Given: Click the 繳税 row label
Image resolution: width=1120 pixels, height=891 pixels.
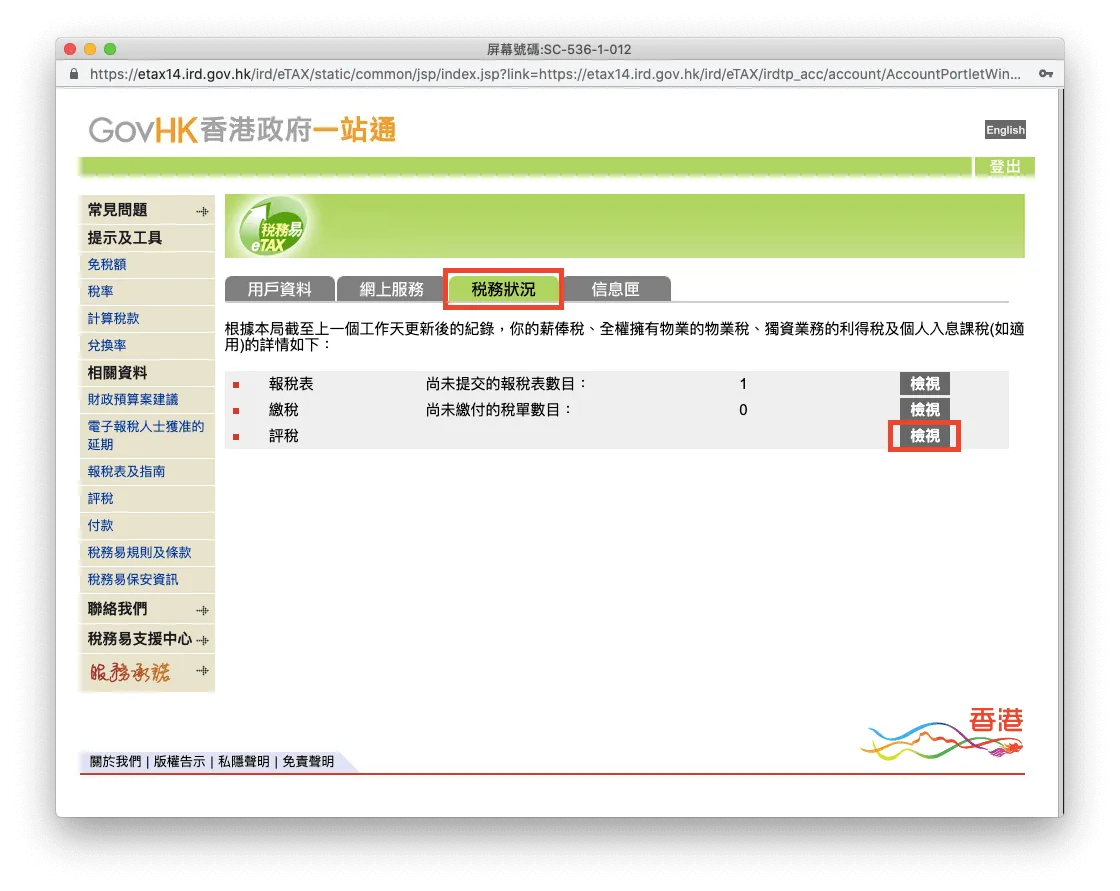Looking at the screenshot, I should click(284, 409).
